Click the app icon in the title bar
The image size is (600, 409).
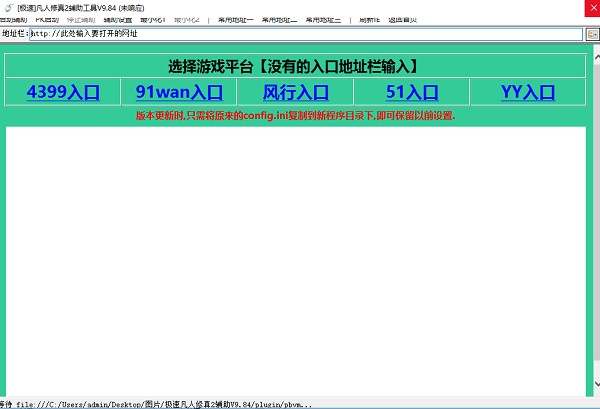click(9, 8)
